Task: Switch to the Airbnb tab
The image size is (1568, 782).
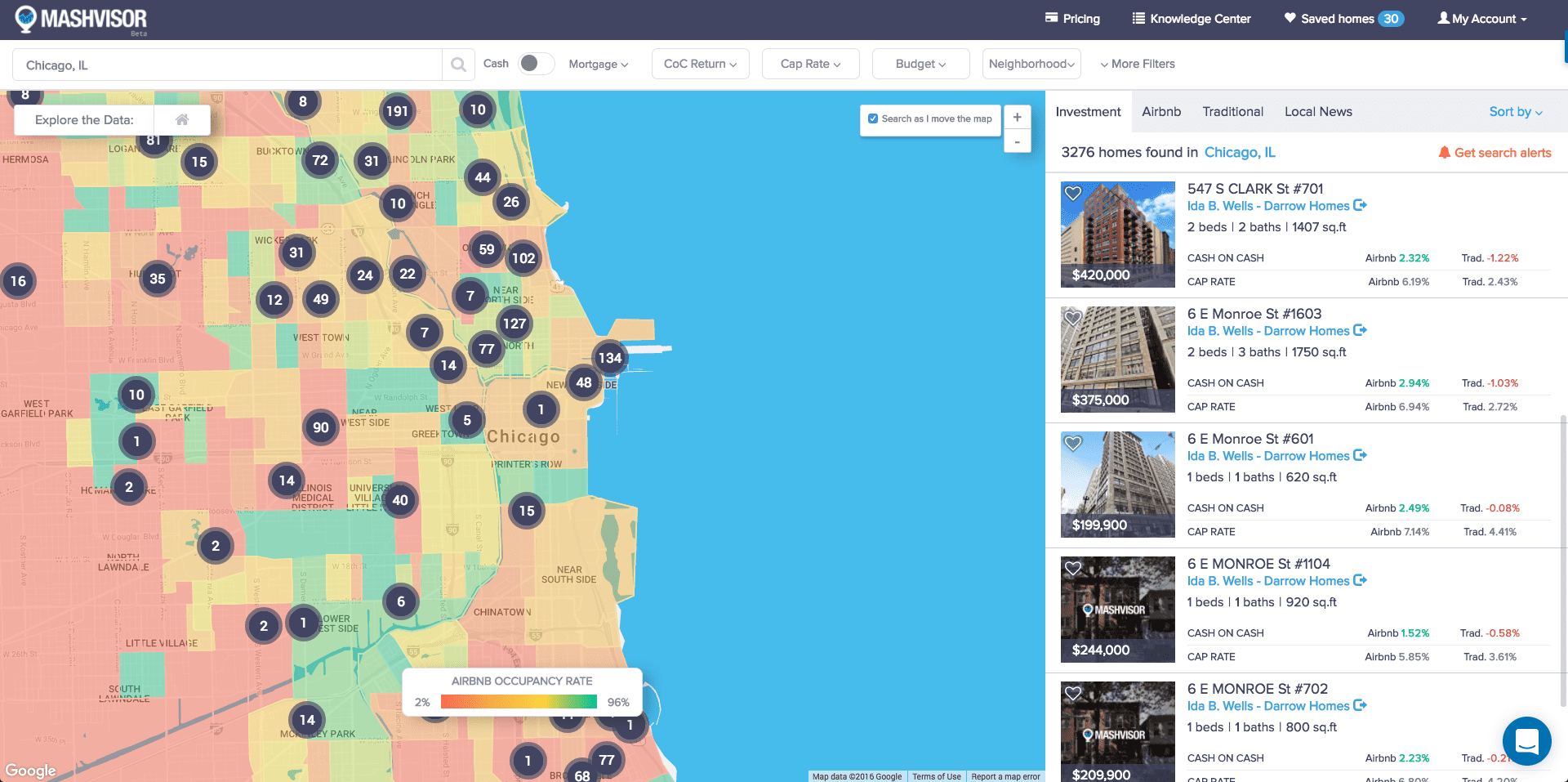Action: pyautogui.click(x=1161, y=112)
